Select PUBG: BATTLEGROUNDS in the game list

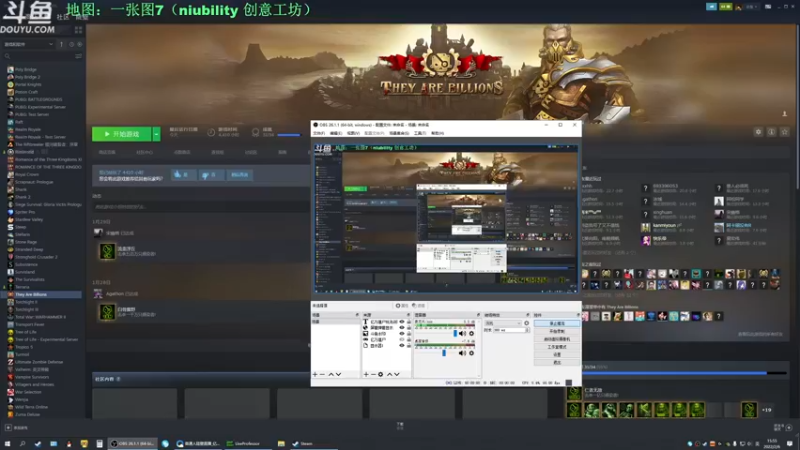pos(38,99)
